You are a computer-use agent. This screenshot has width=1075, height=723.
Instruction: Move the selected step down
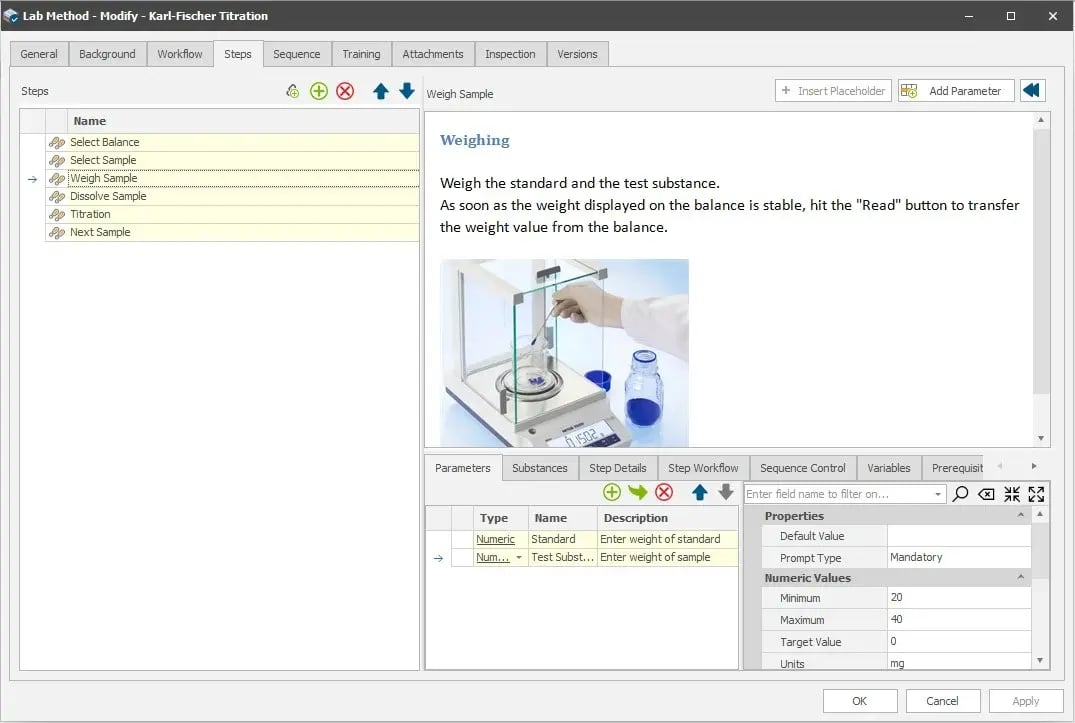(x=407, y=91)
